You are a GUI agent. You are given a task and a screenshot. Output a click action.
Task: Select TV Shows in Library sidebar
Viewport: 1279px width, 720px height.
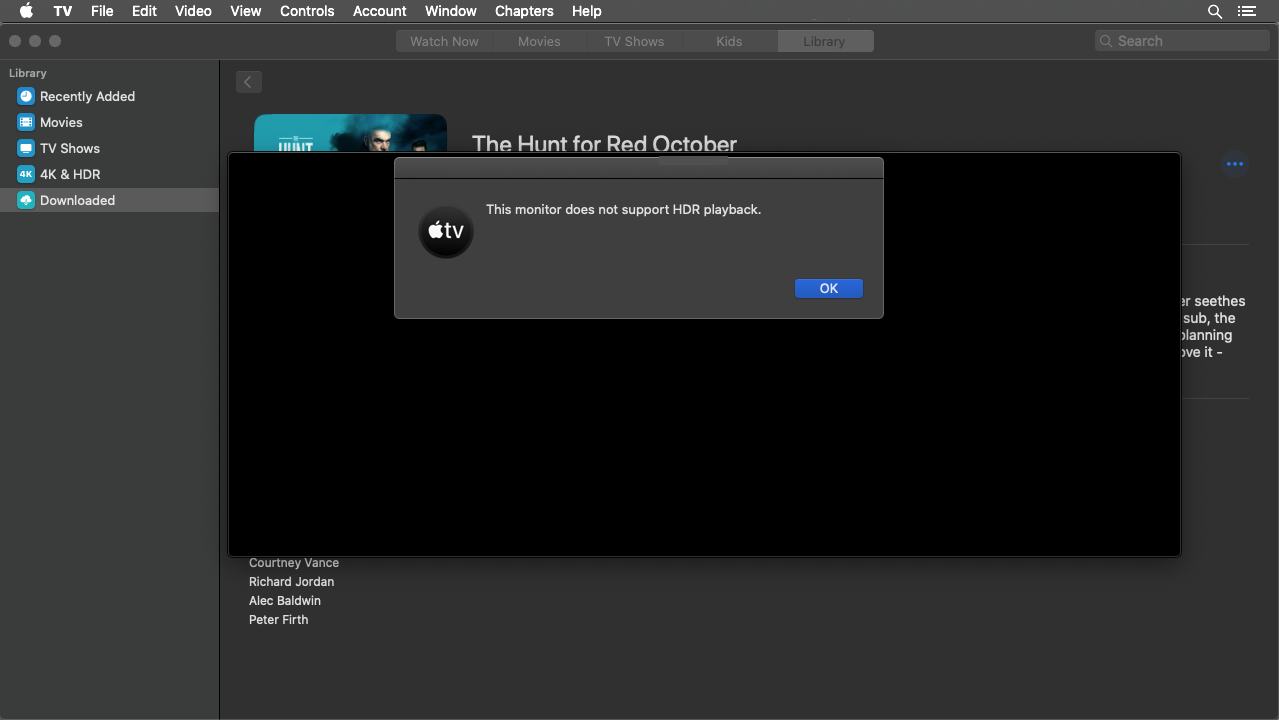click(109, 148)
